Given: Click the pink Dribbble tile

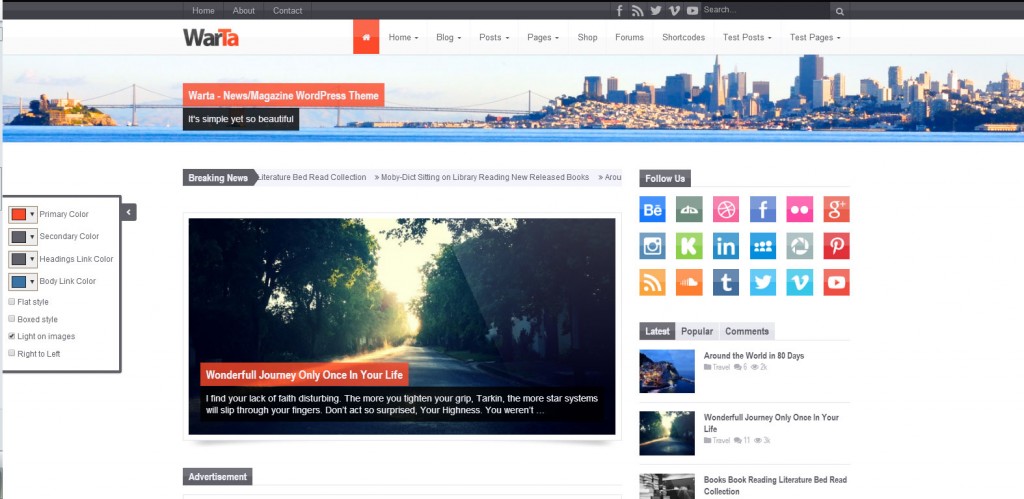Looking at the screenshot, I should tap(726, 210).
